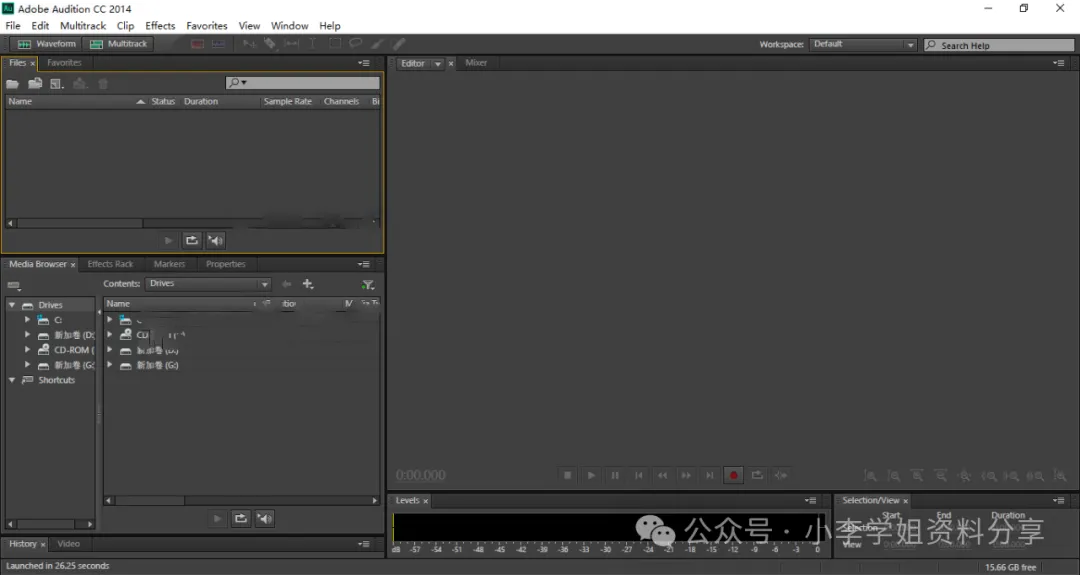Click Move Playhead to Previous button

(638, 475)
